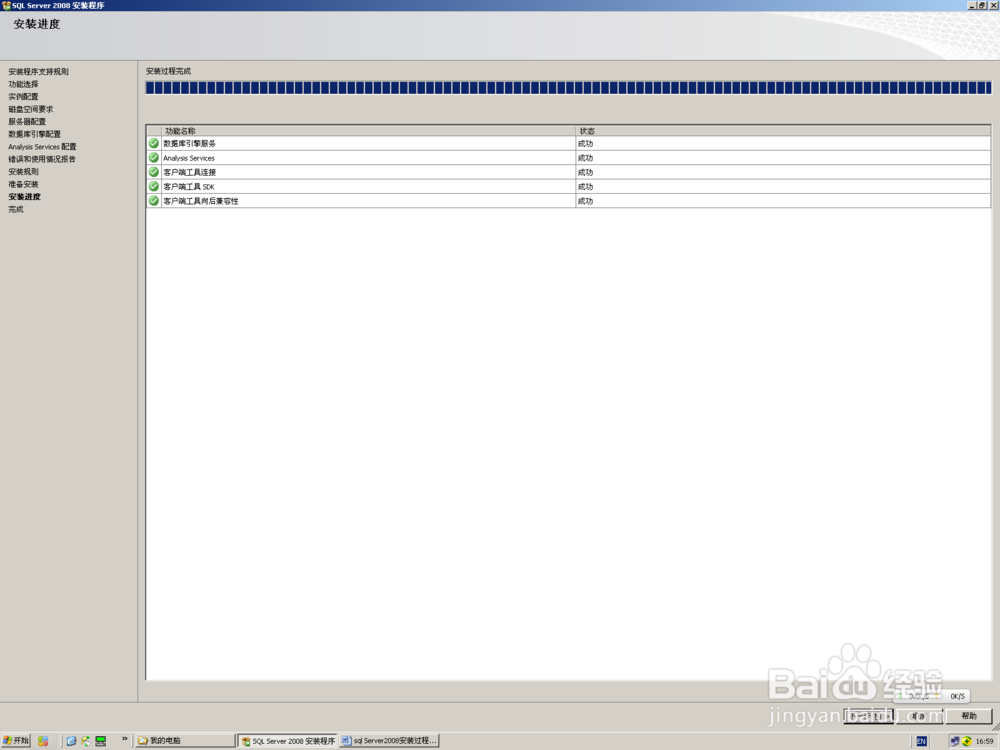Click the green check icon for Analysis Services

tap(154, 158)
